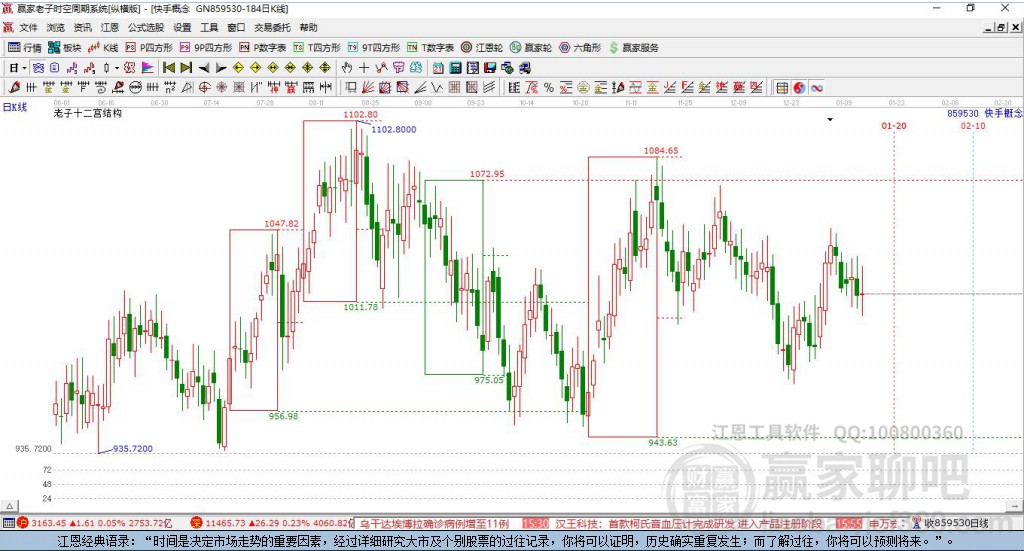This screenshot has height=551, width=1024.
Task: Click the last yellow diamond arrow icon
Action: (325, 68)
